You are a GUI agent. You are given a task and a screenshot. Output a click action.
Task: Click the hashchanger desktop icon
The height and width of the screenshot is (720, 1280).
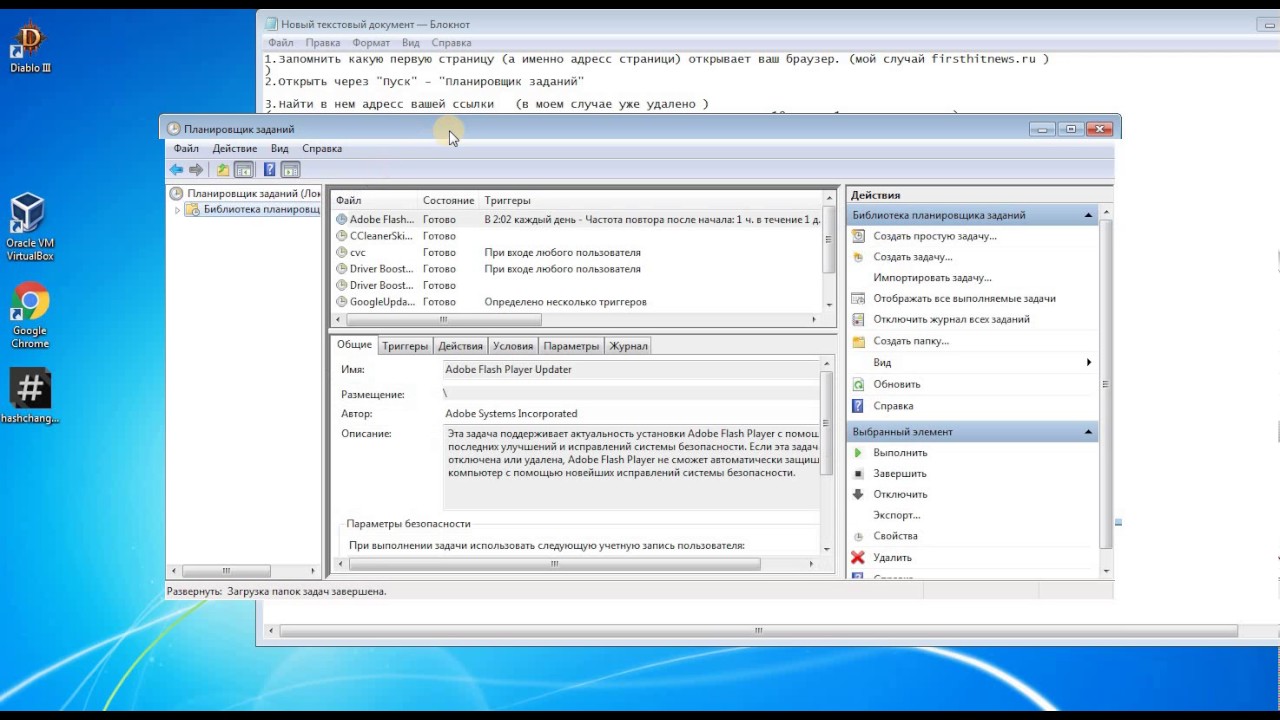[30, 397]
